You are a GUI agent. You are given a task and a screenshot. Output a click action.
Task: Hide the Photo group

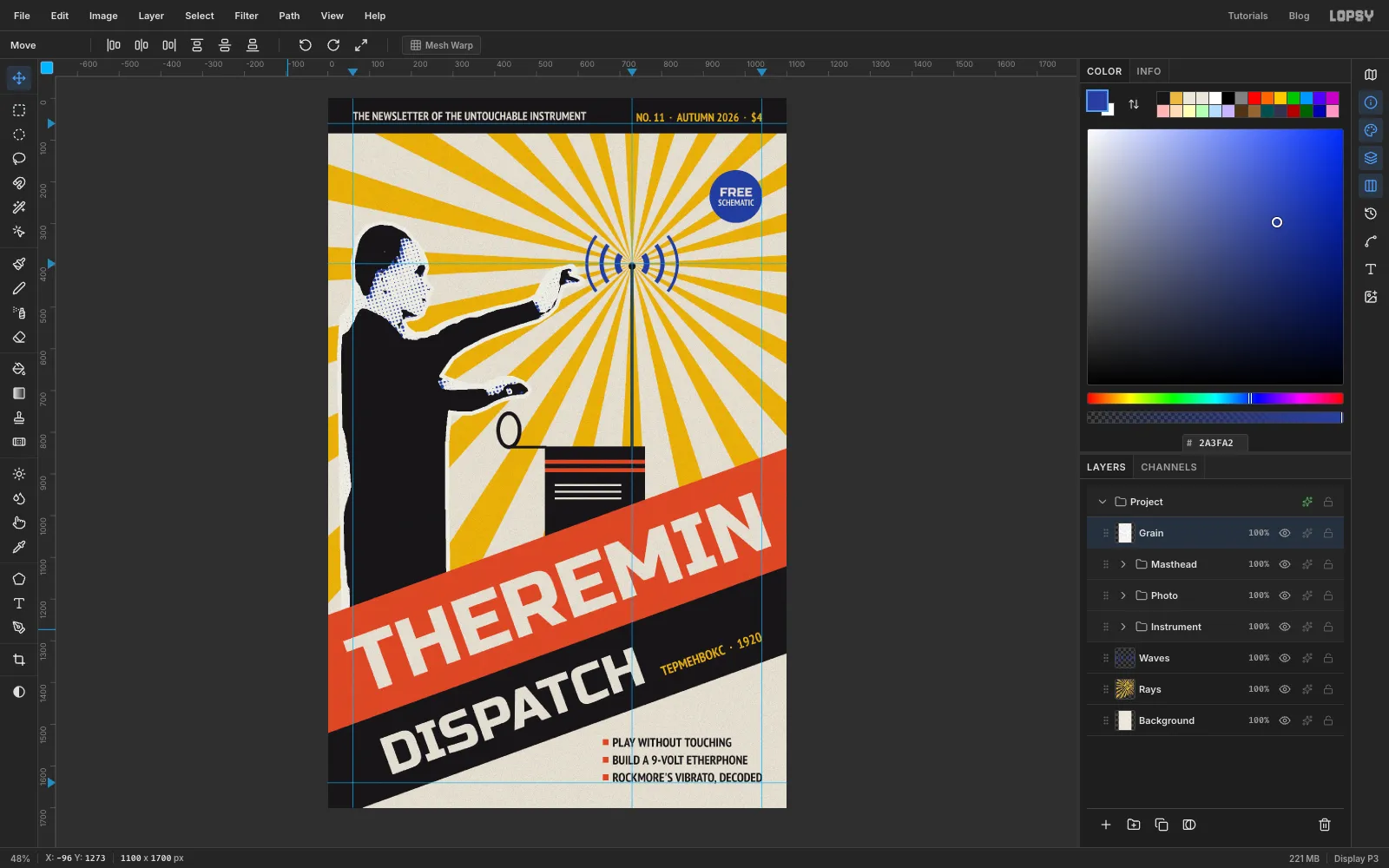1285,595
